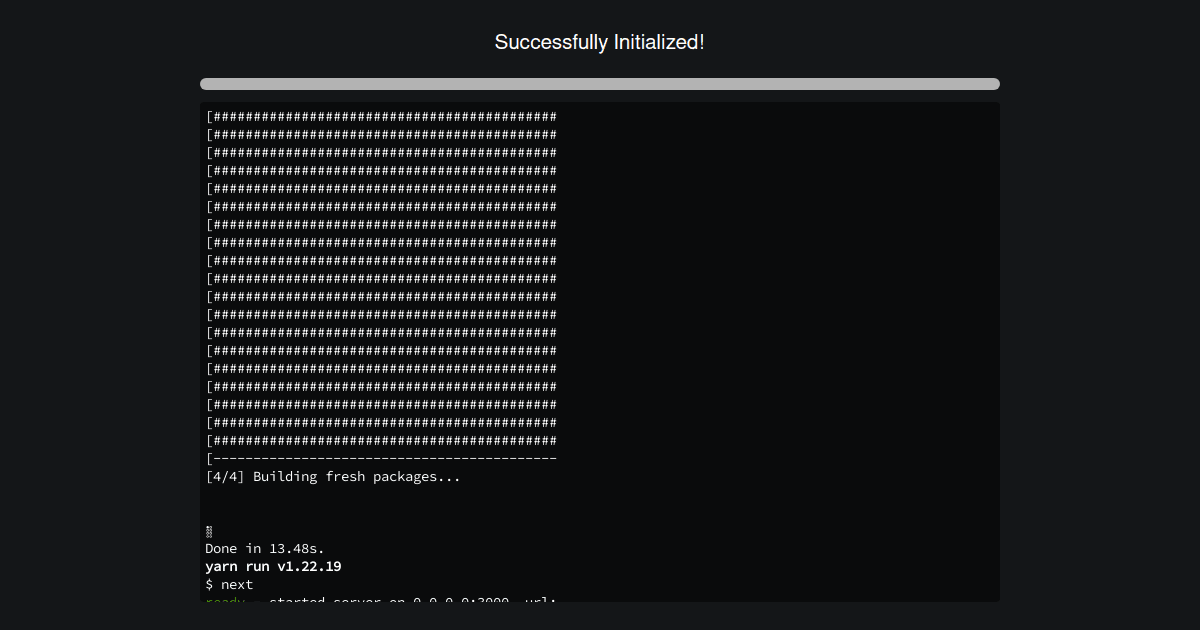Click inside the terminal log panel

600,350
